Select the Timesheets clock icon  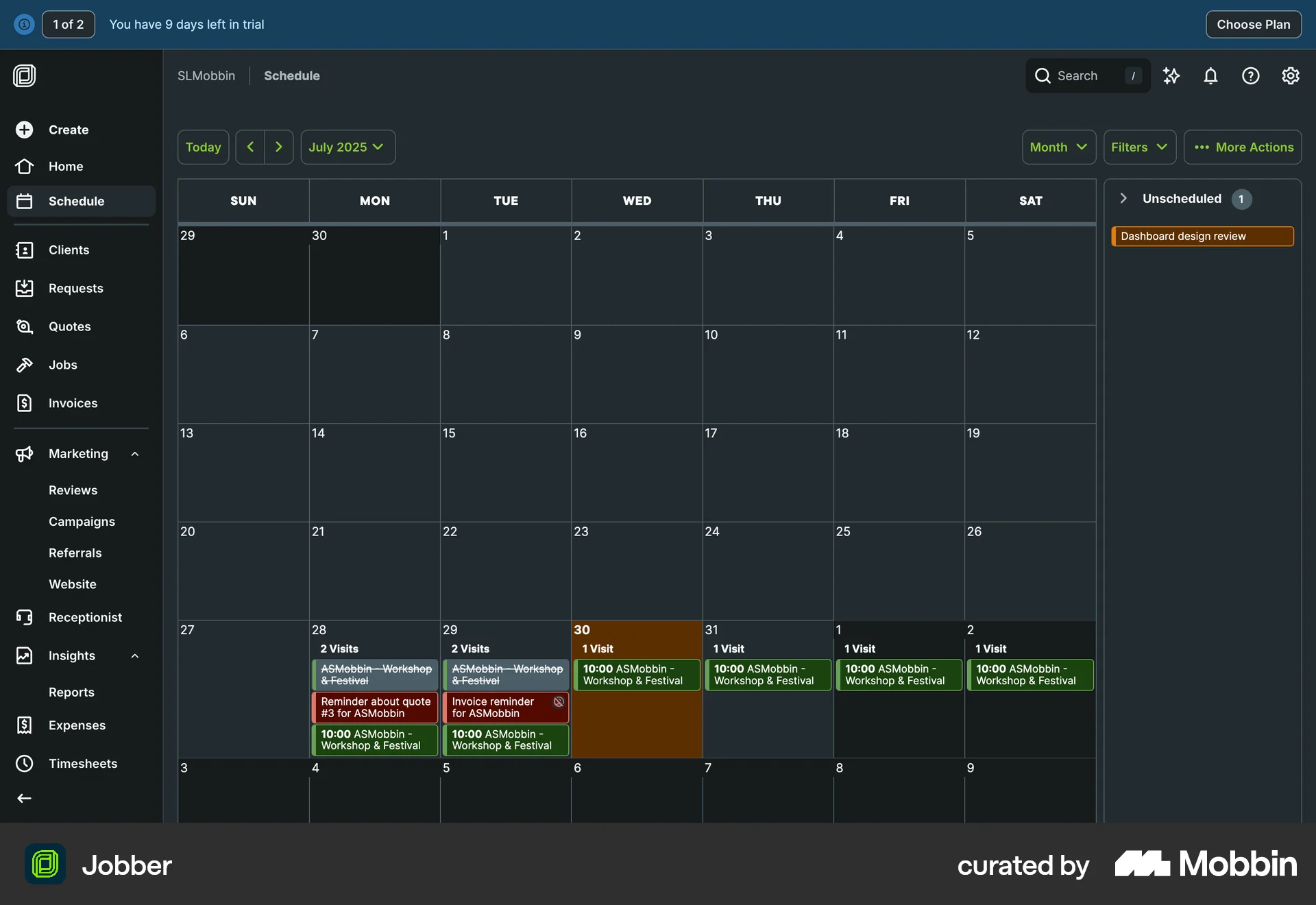click(25, 763)
